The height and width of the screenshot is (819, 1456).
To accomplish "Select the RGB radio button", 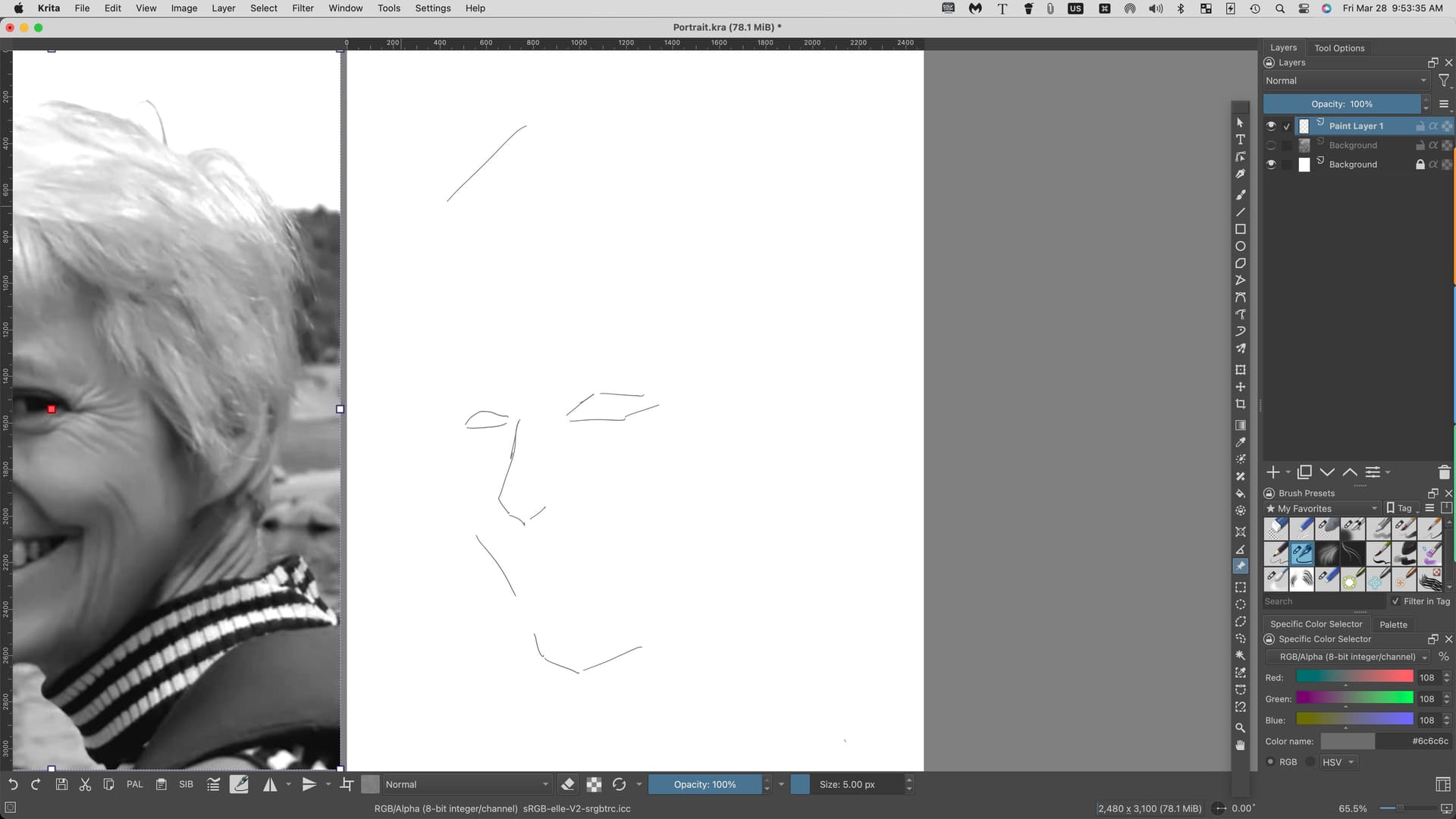I will [1271, 762].
